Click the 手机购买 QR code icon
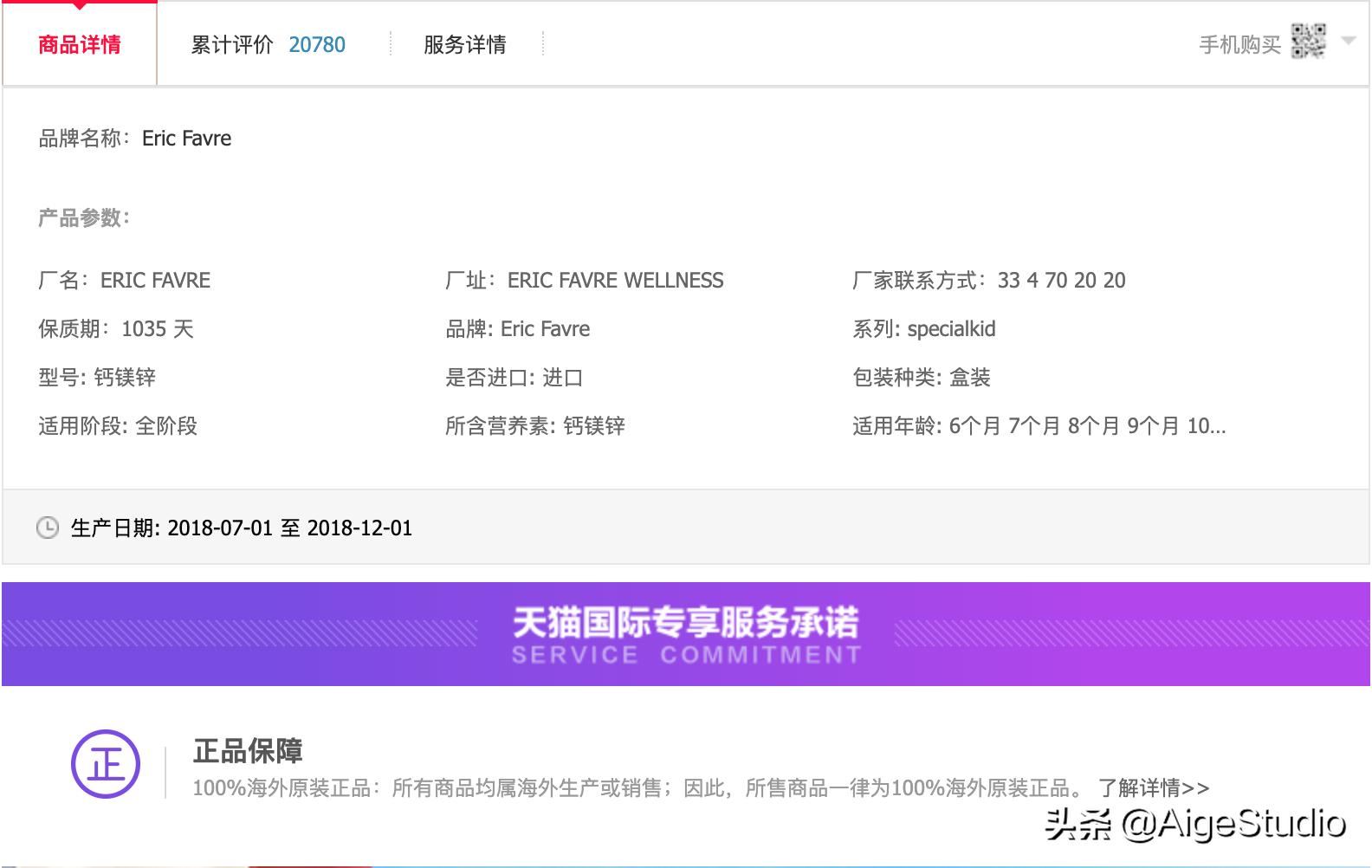The height and width of the screenshot is (868, 1372). (1308, 42)
